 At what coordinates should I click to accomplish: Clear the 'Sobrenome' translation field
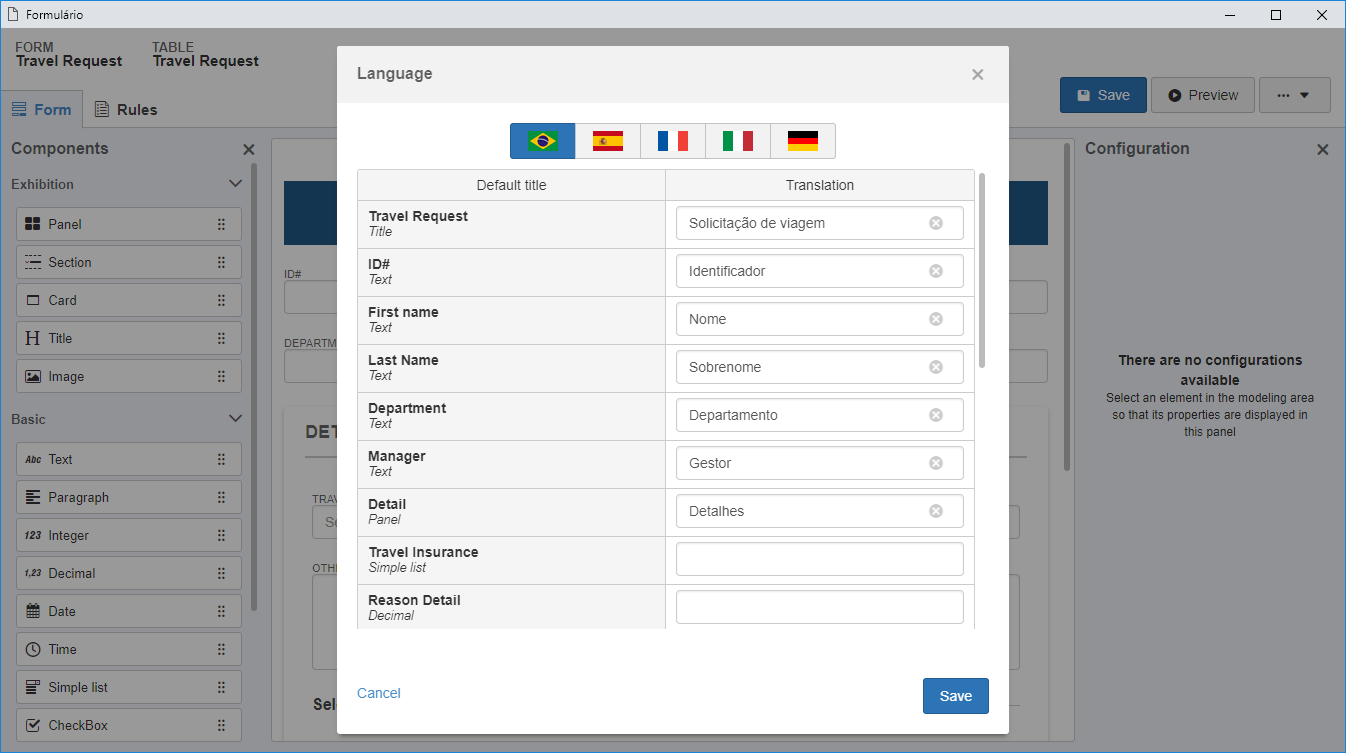[x=936, y=367]
